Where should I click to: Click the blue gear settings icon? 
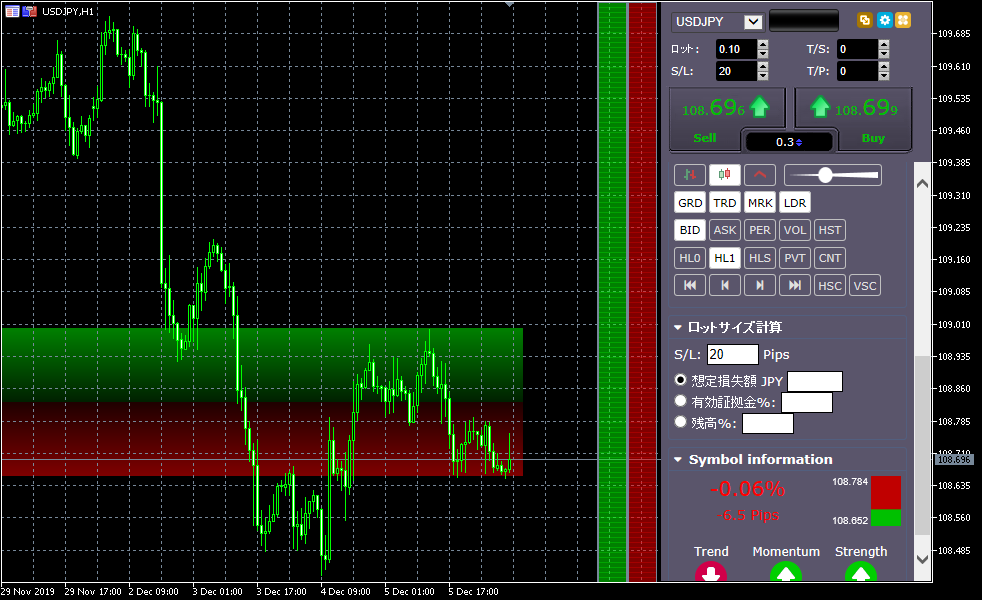click(884, 20)
